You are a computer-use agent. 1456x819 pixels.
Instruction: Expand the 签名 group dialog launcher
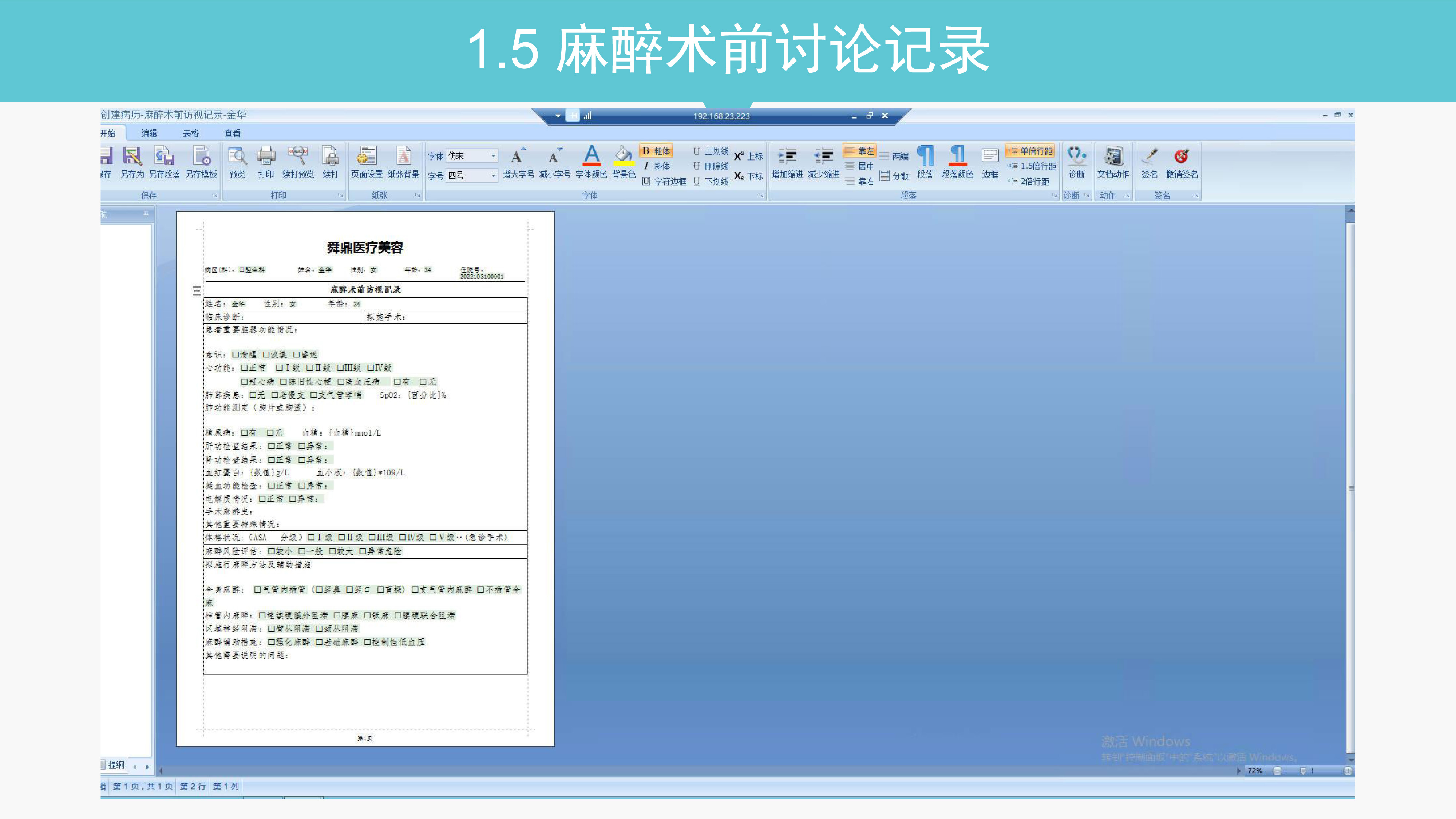pyautogui.click(x=1196, y=195)
